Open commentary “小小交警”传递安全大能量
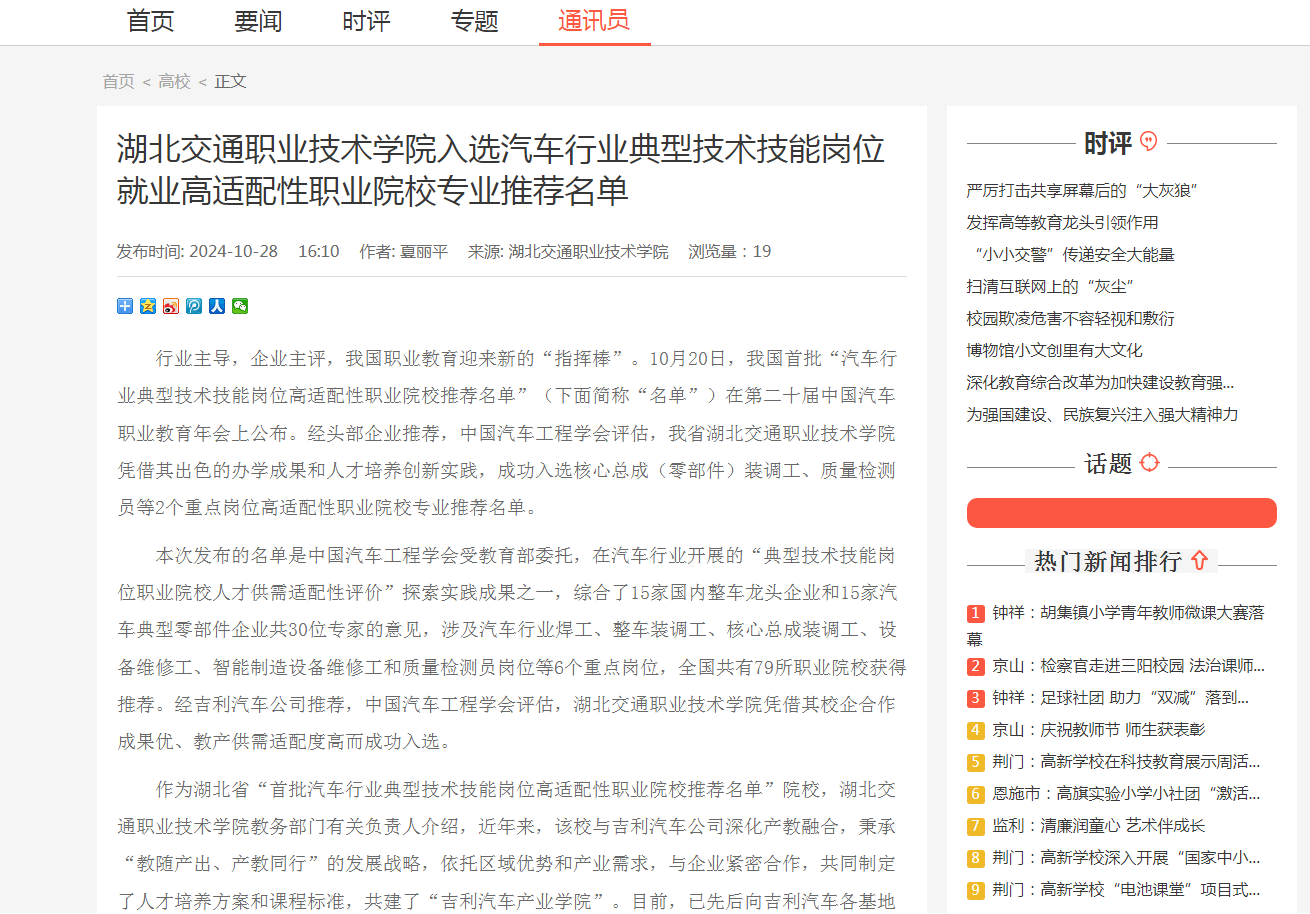Viewport: 1310px width, 914px height. (x=1070, y=254)
